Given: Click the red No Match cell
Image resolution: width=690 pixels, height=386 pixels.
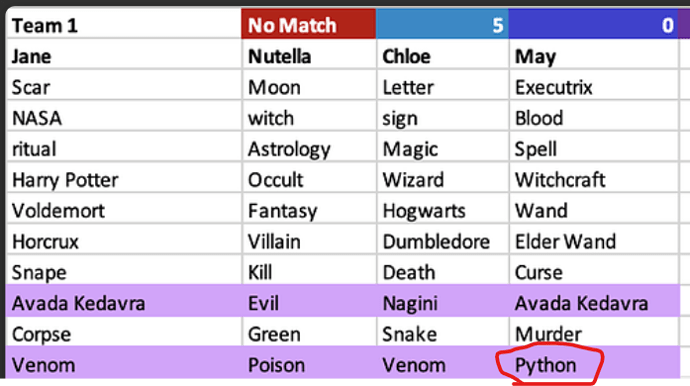Looking at the screenshot, I should pos(308,24).
